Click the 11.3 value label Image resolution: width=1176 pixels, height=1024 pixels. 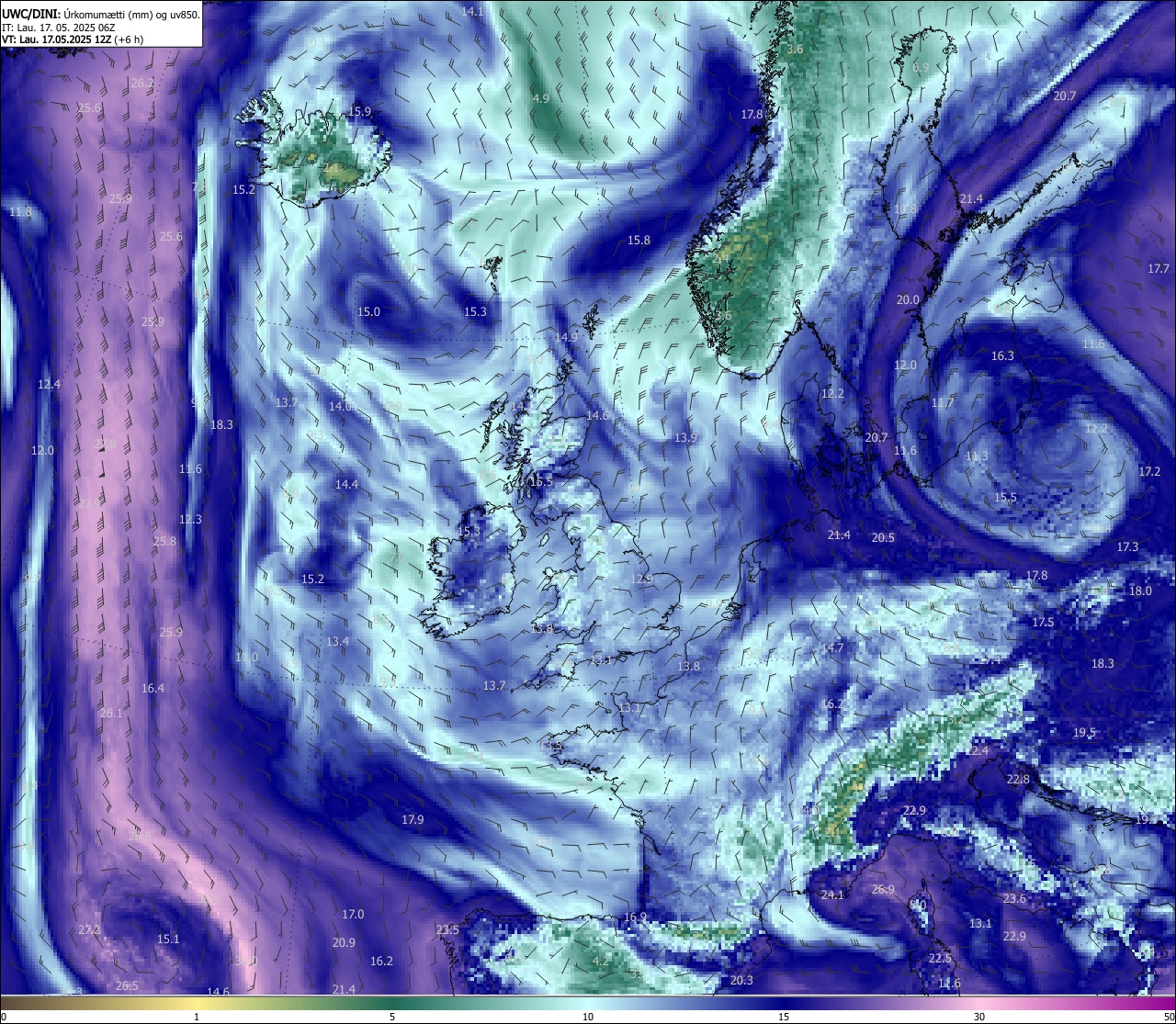(x=978, y=456)
